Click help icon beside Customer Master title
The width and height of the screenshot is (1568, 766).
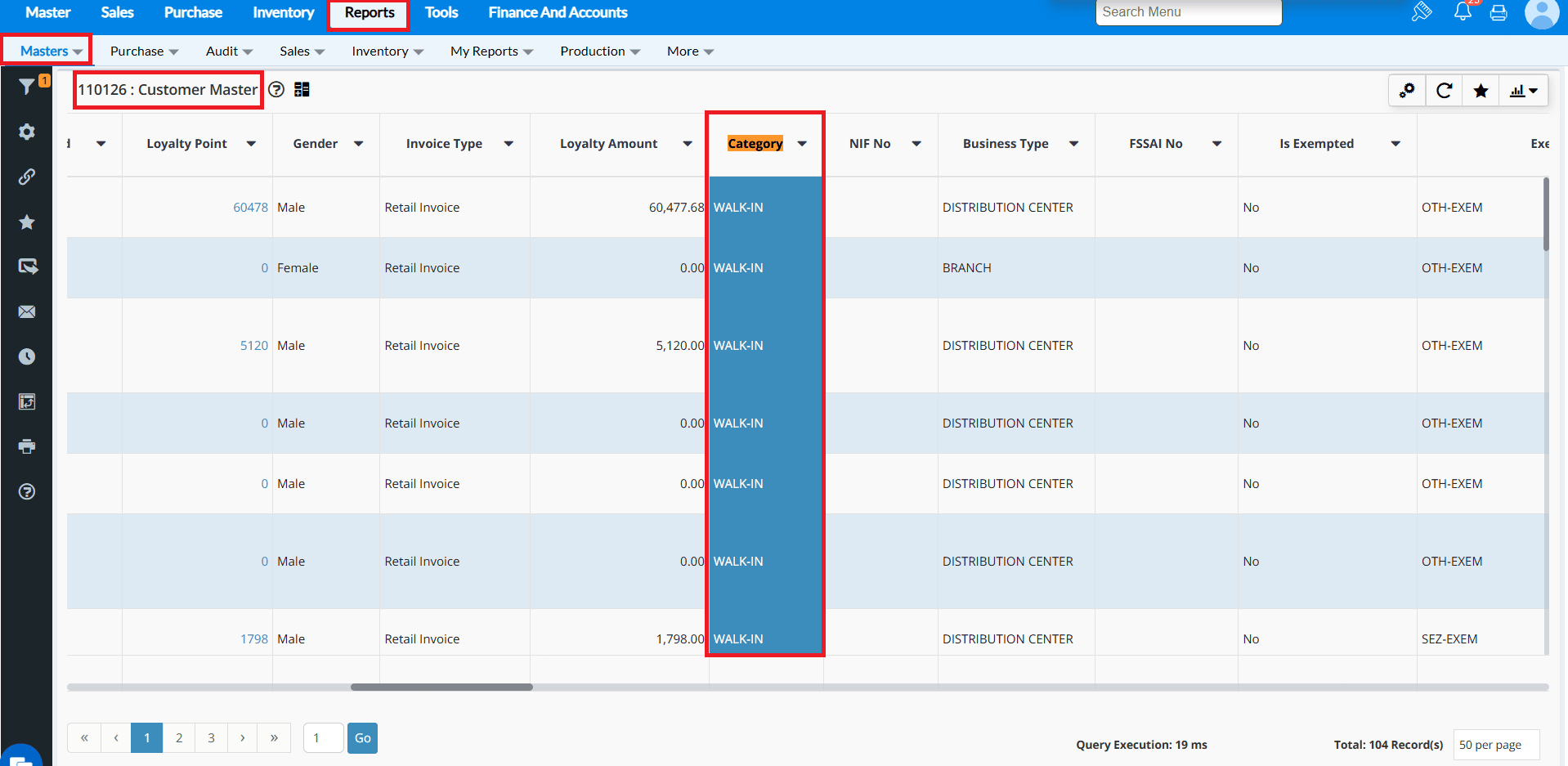point(276,90)
